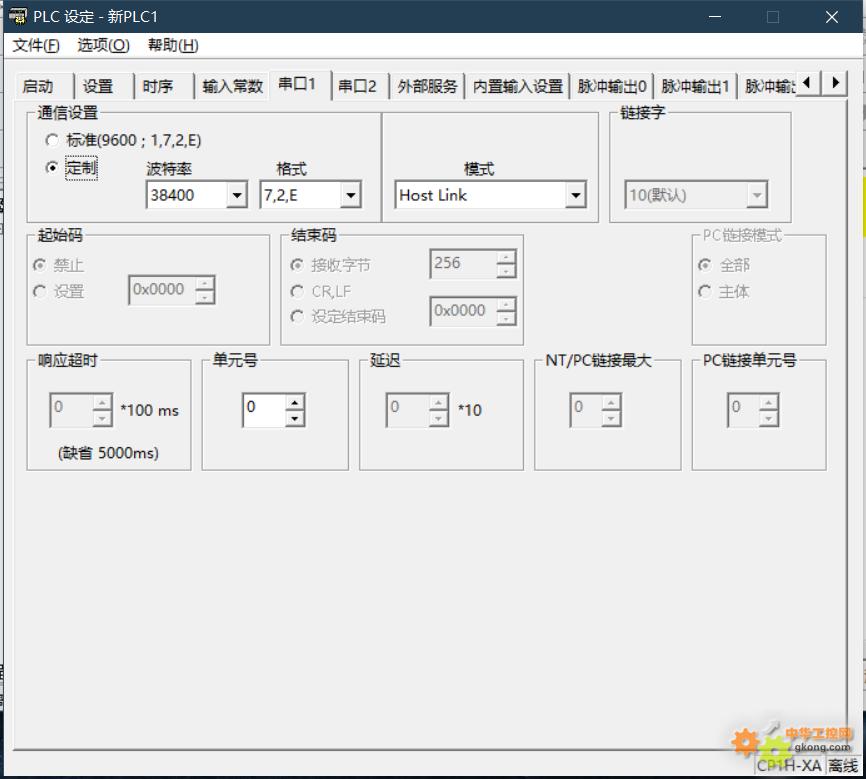Click the 起始码 0x0000 input field
The image size is (866, 779).
pyautogui.click(x=162, y=290)
